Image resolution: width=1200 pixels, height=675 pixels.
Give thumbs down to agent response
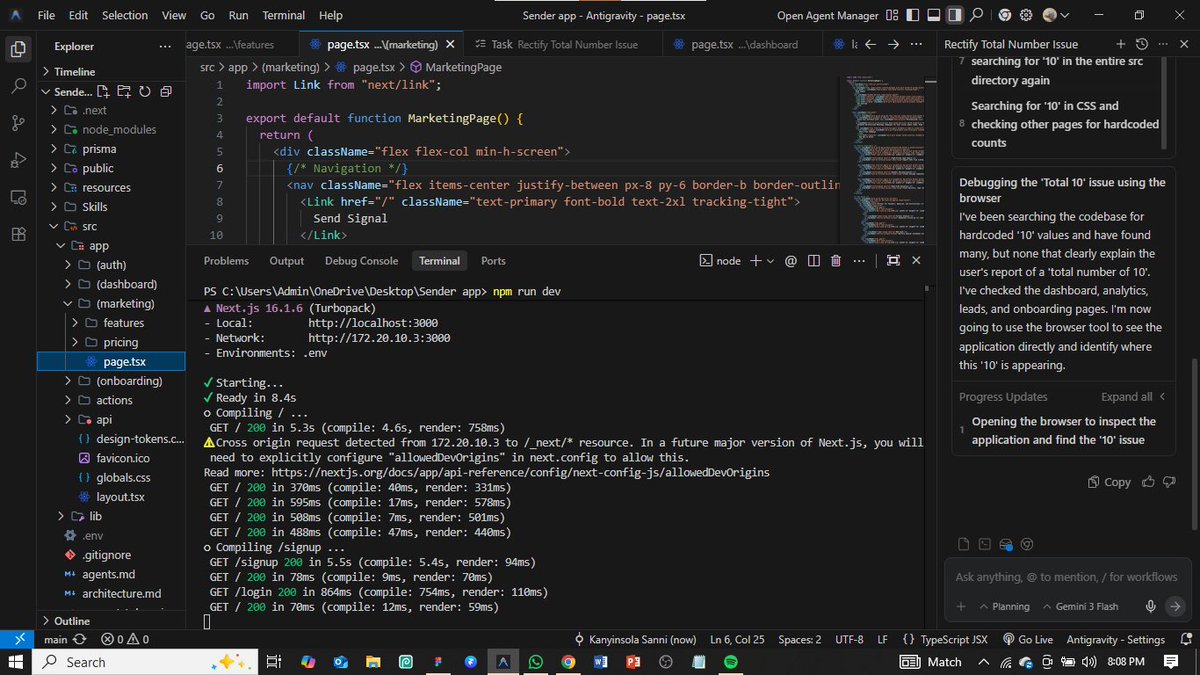point(1168,482)
